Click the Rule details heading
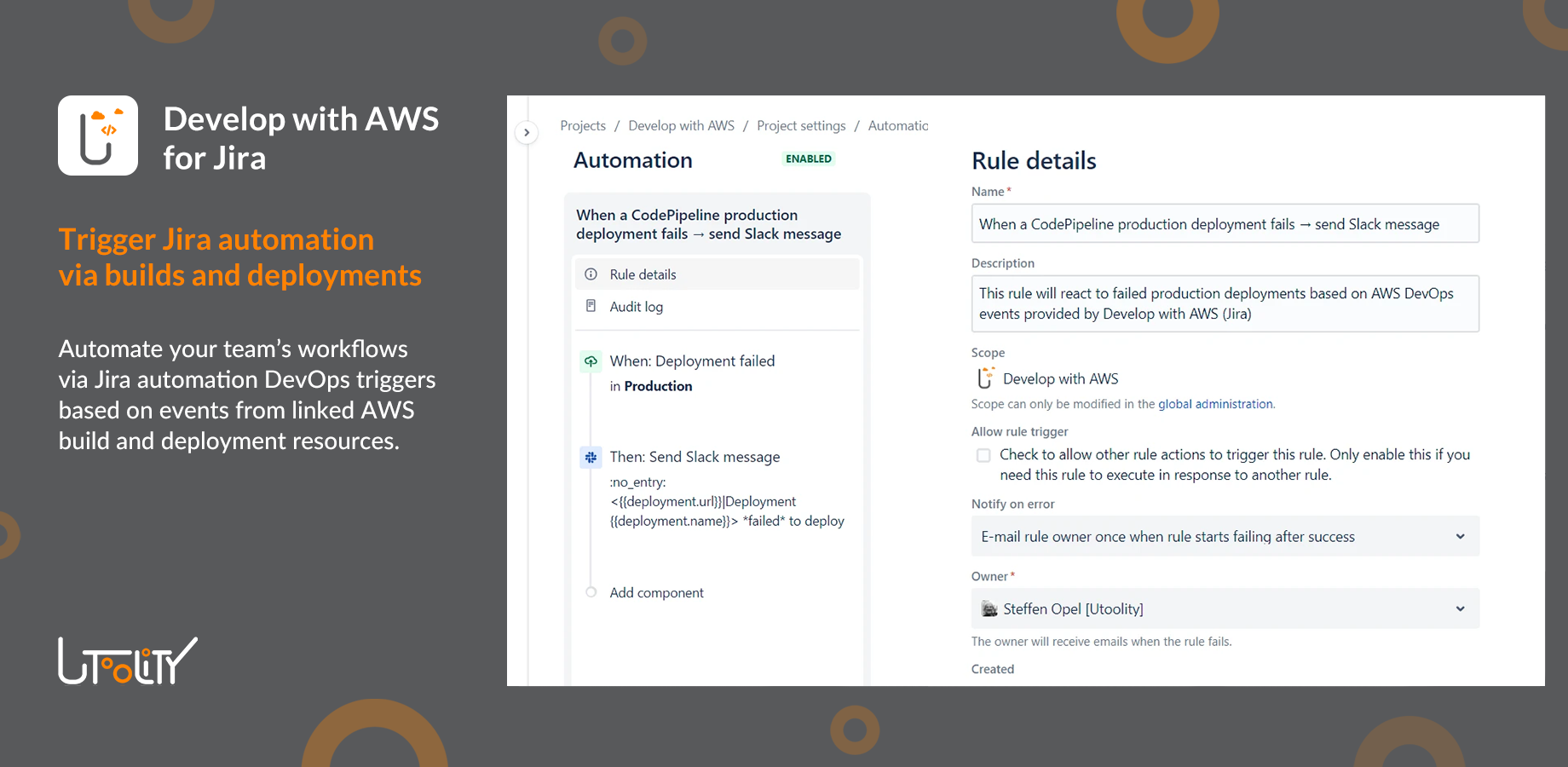This screenshot has width=1568, height=767. (x=1034, y=161)
